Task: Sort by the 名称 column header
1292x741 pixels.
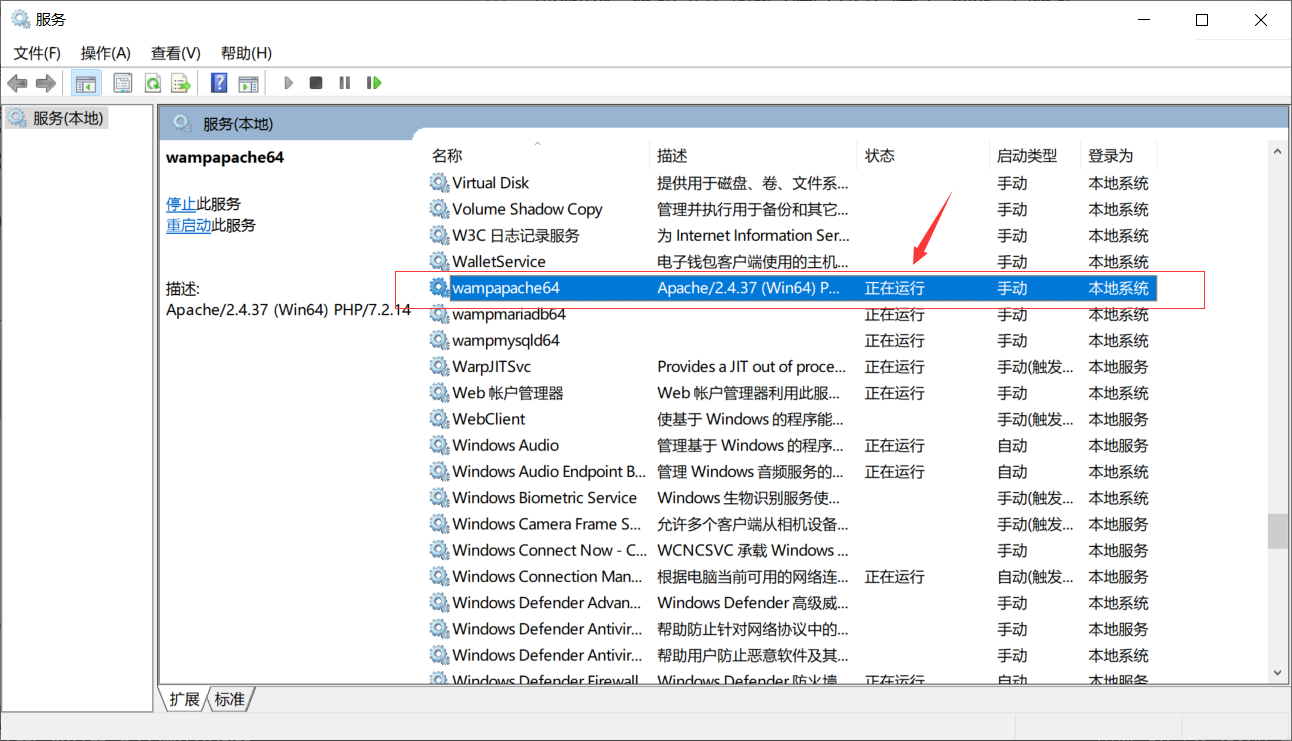Action: click(x=537, y=156)
